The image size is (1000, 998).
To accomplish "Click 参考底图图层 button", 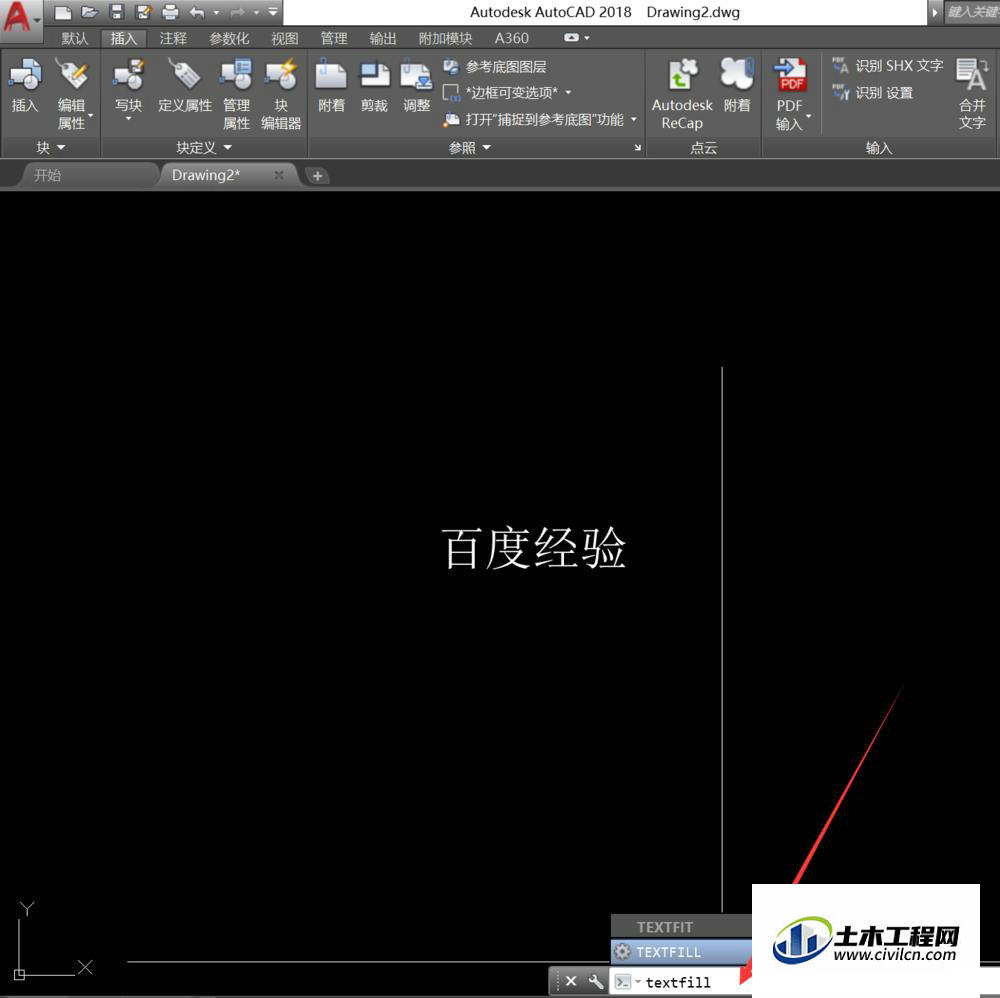I will click(496, 66).
